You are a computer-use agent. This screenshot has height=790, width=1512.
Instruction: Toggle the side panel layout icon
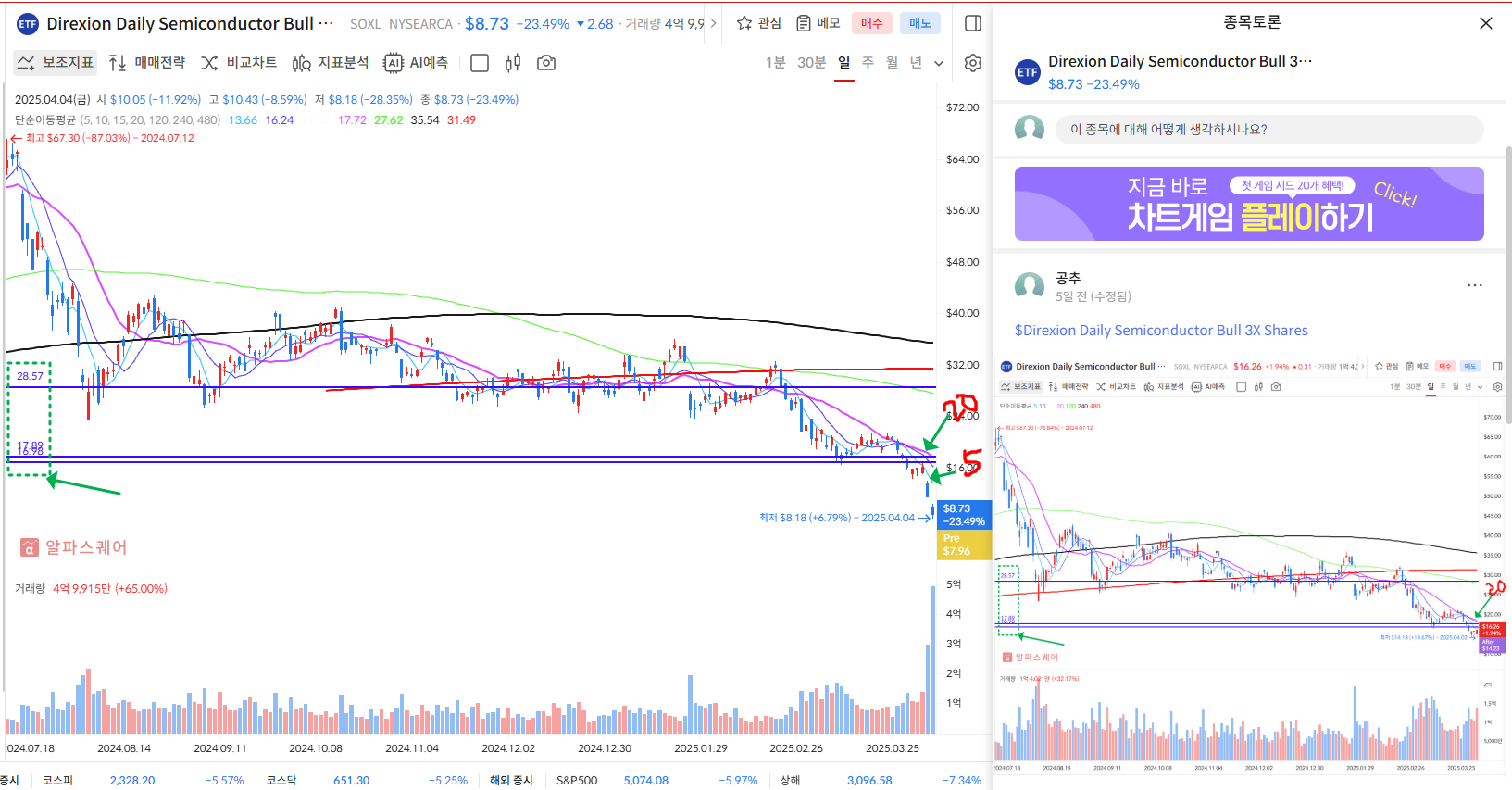pyautogui.click(x=973, y=23)
